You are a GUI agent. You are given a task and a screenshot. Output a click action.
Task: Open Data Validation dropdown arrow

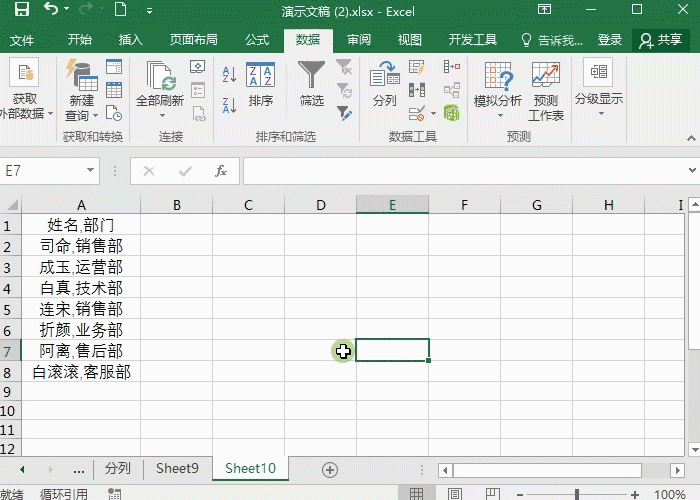(433, 113)
